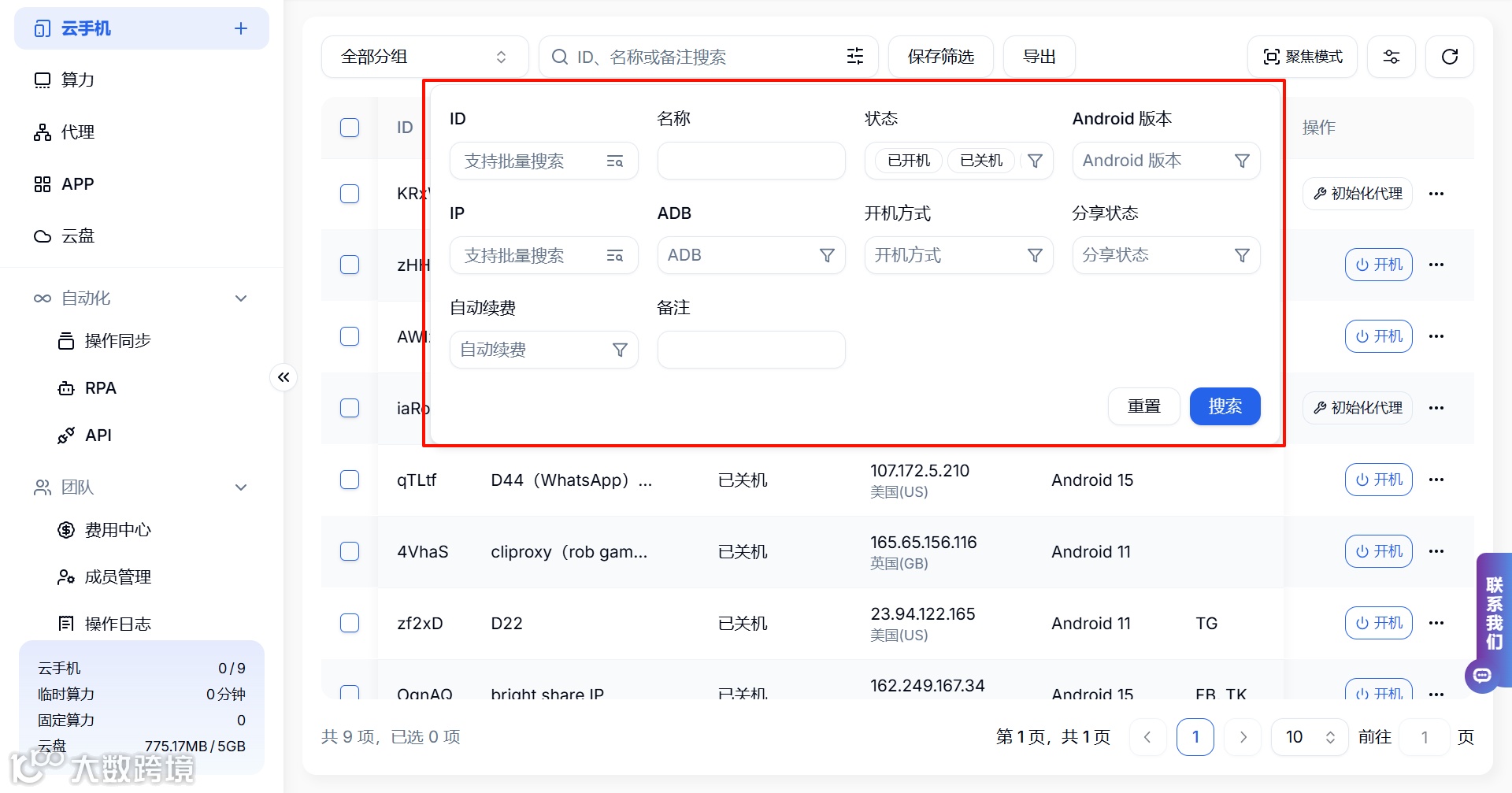Select the 已关机 status tag
Viewport: 1512px width, 793px height.
(x=981, y=161)
